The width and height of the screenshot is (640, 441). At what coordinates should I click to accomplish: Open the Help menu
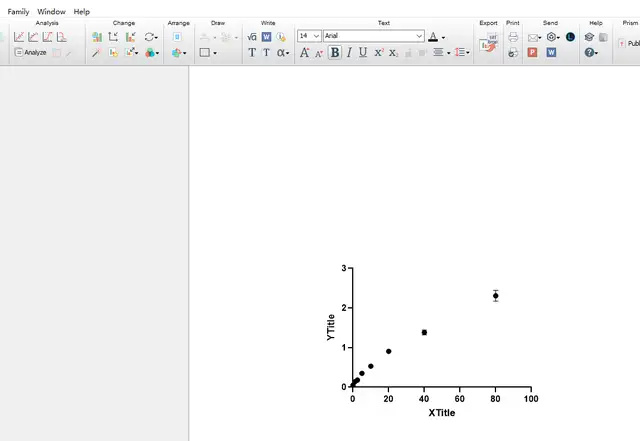click(82, 12)
